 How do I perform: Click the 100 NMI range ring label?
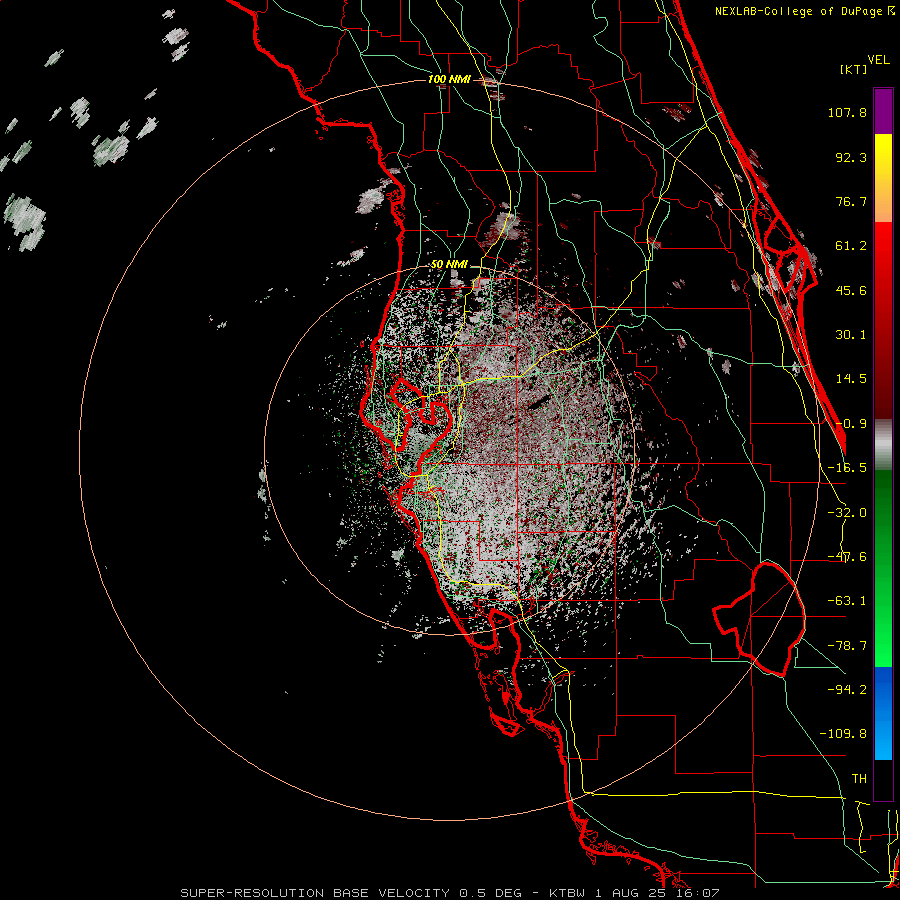[449, 79]
